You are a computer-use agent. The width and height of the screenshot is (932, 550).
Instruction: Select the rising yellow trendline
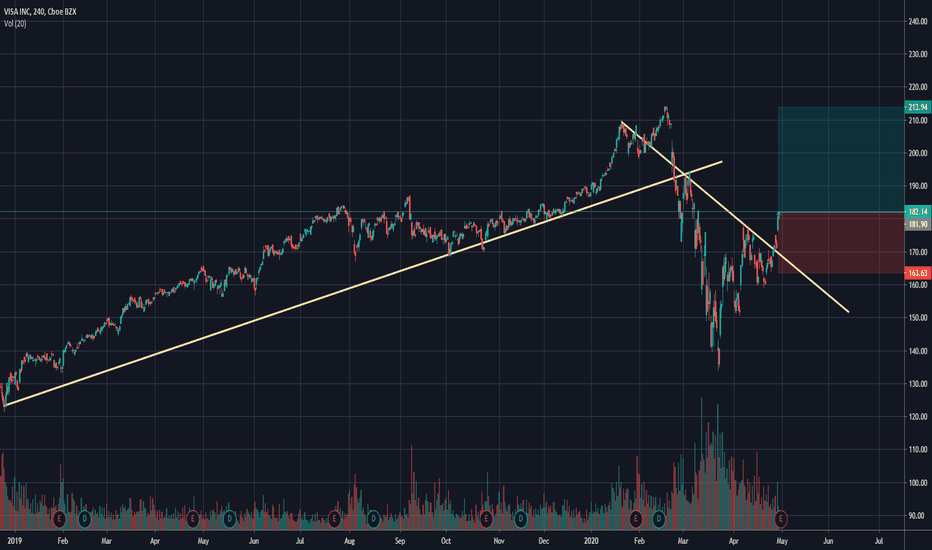(x=364, y=283)
